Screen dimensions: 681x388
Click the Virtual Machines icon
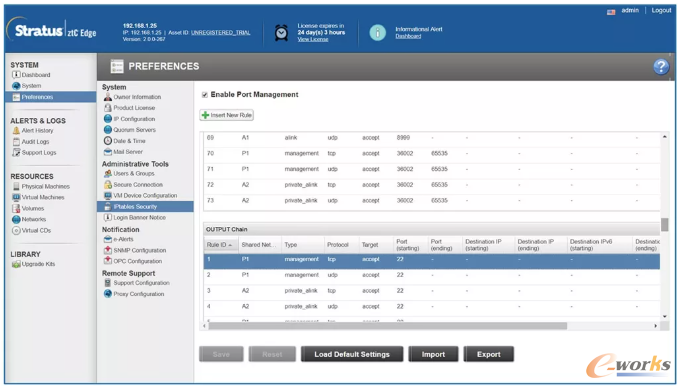coord(16,197)
